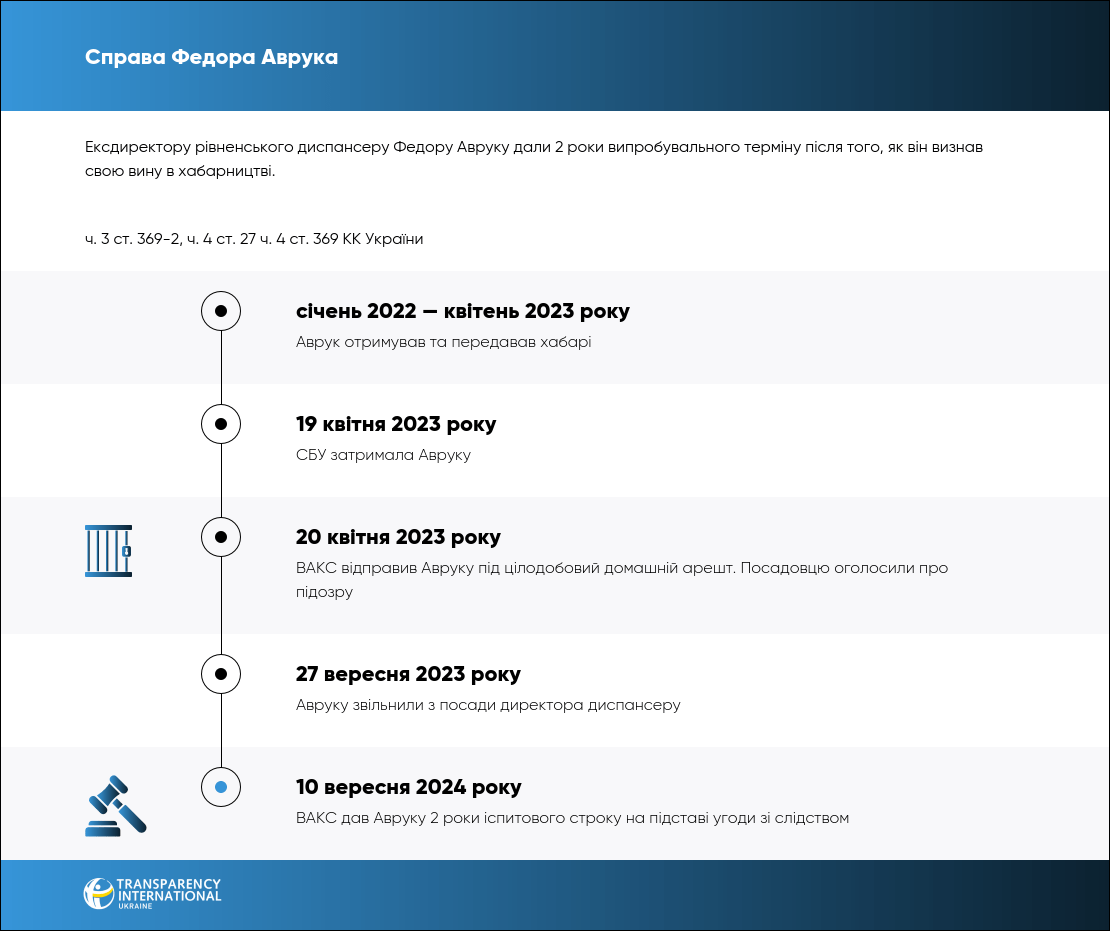Viewport: 1110px width, 931px height.
Task: Click heading 'січень 2022 — квітень 2023 року'
Action: [462, 311]
